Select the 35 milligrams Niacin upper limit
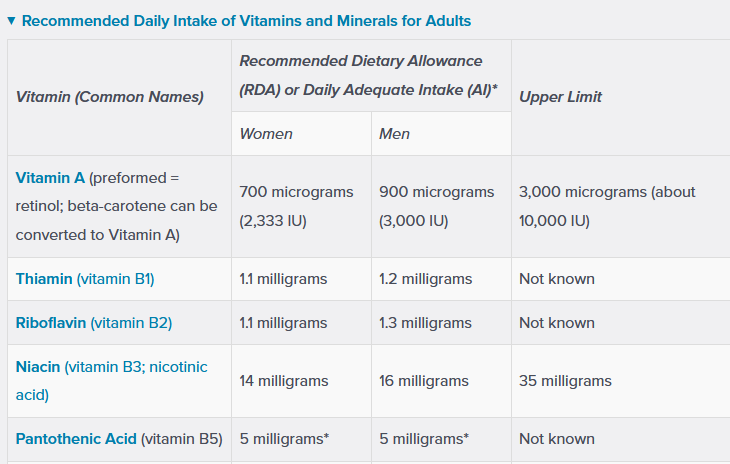 click(x=621, y=381)
